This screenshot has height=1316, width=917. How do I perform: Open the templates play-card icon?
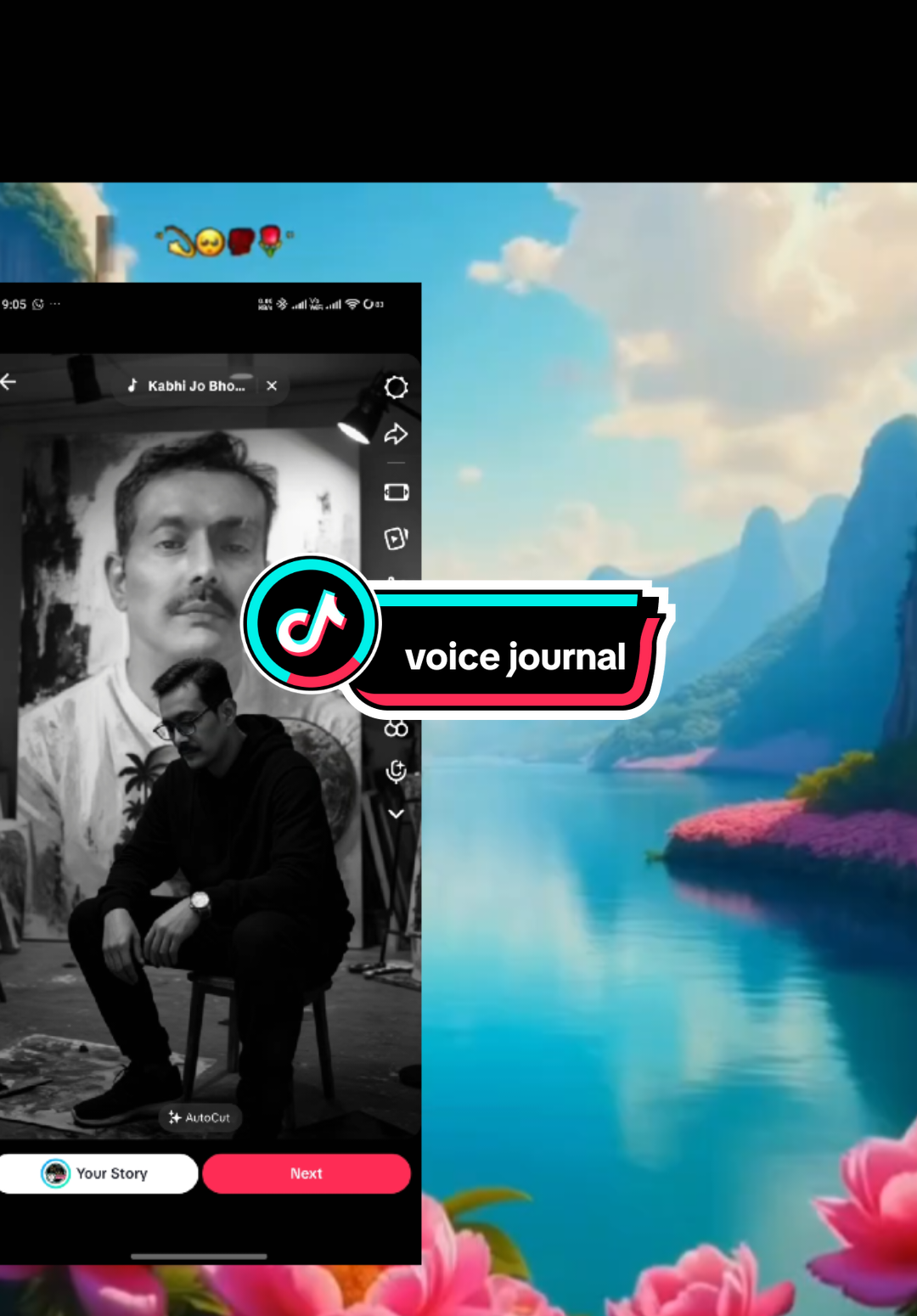coord(396,538)
